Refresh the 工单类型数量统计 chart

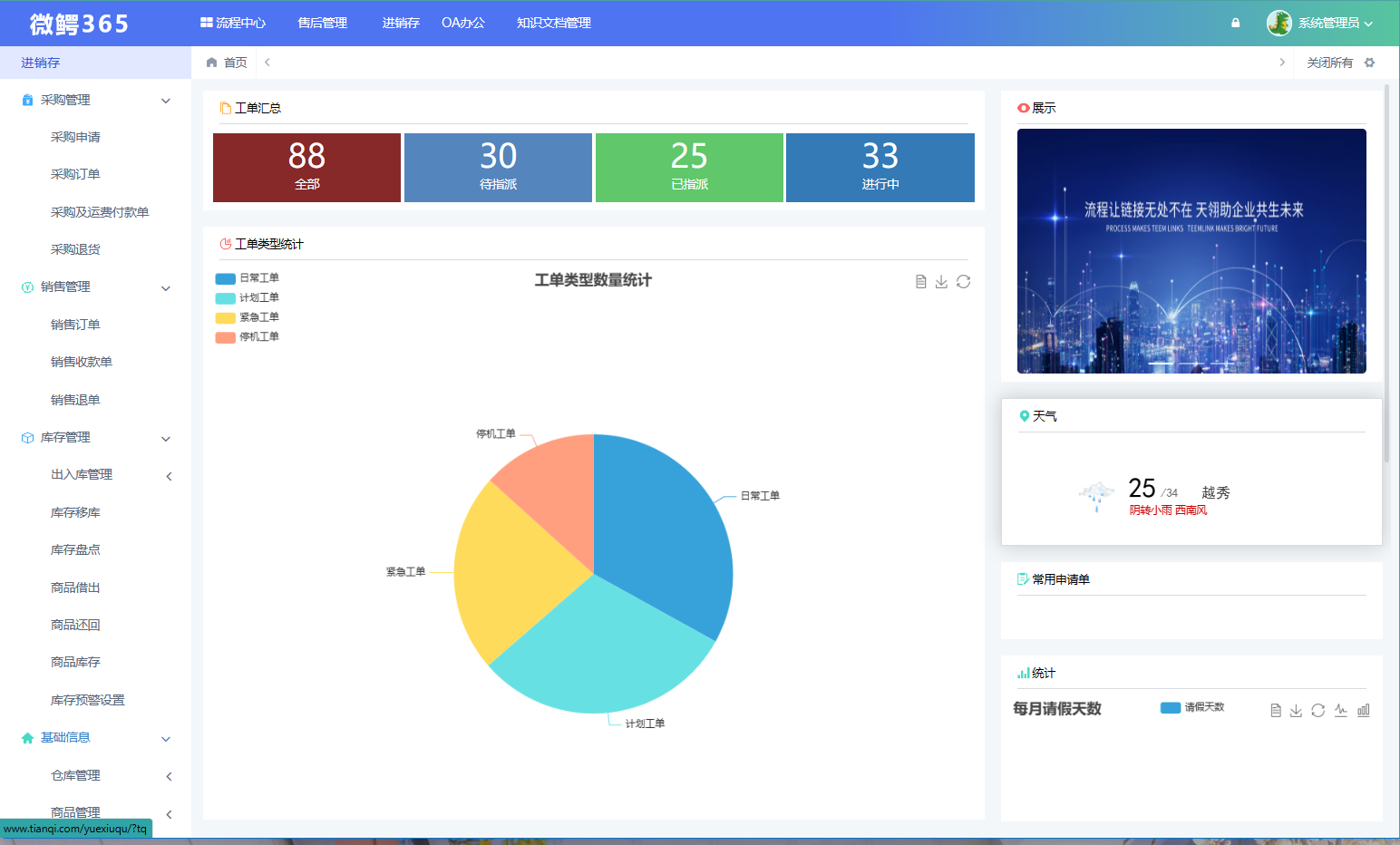click(963, 281)
